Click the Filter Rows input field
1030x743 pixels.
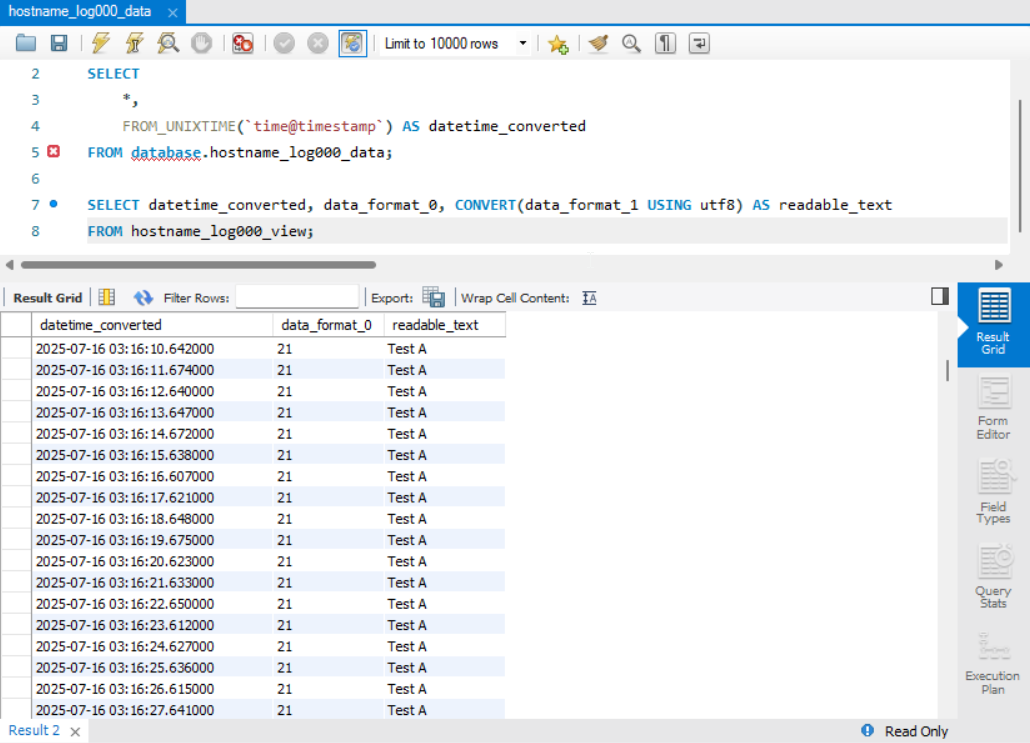297,298
